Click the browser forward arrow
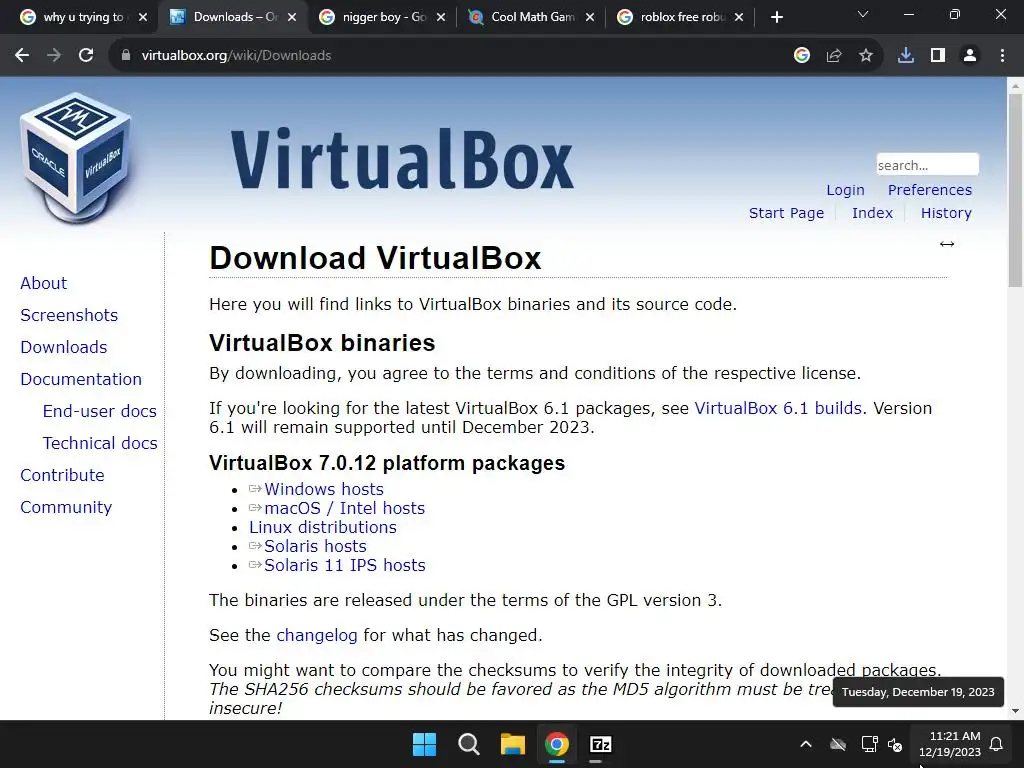 pos(54,56)
